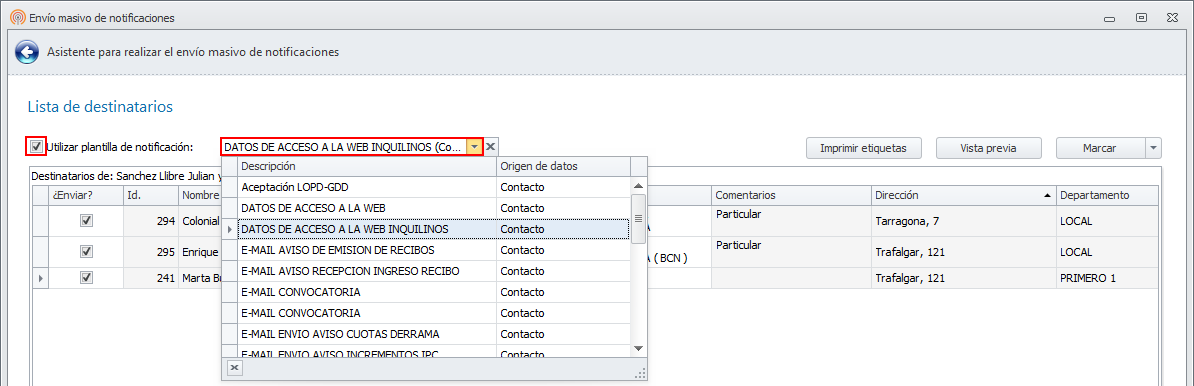Click the app icon in title bar
Image resolution: width=1194 pixels, height=386 pixels.
(17, 17)
